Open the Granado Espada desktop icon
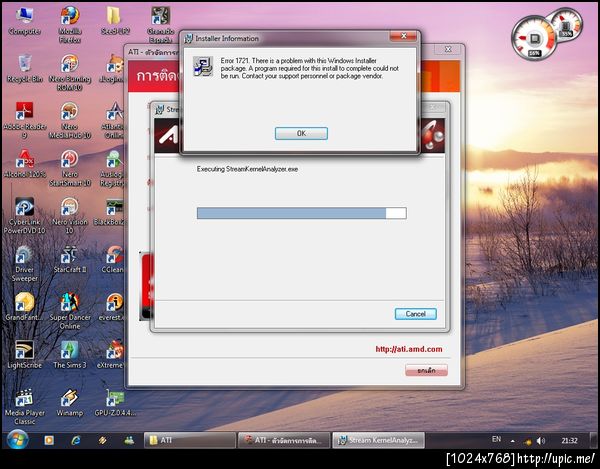The height and width of the screenshot is (469, 600). click(x=160, y=25)
